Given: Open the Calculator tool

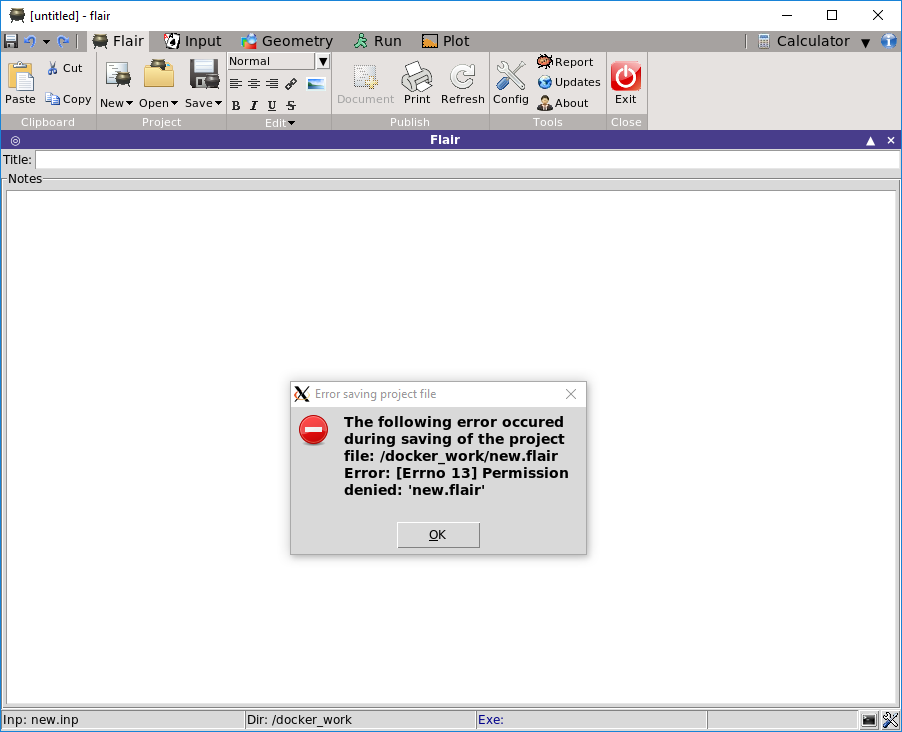Looking at the screenshot, I should (x=803, y=41).
